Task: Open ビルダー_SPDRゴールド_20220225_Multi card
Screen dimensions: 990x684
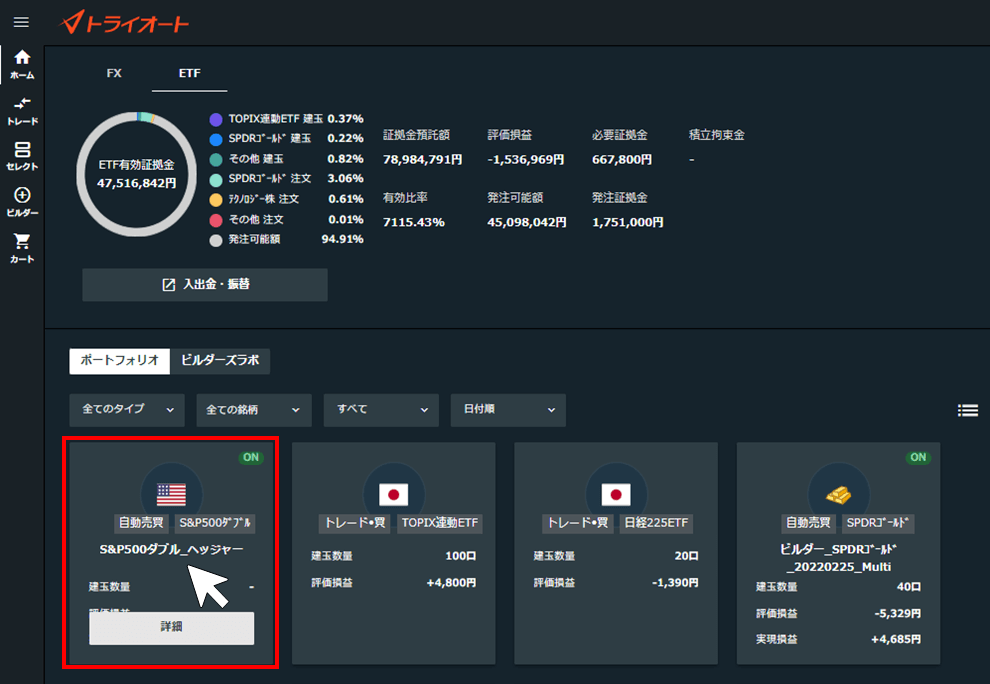Action: tap(838, 553)
